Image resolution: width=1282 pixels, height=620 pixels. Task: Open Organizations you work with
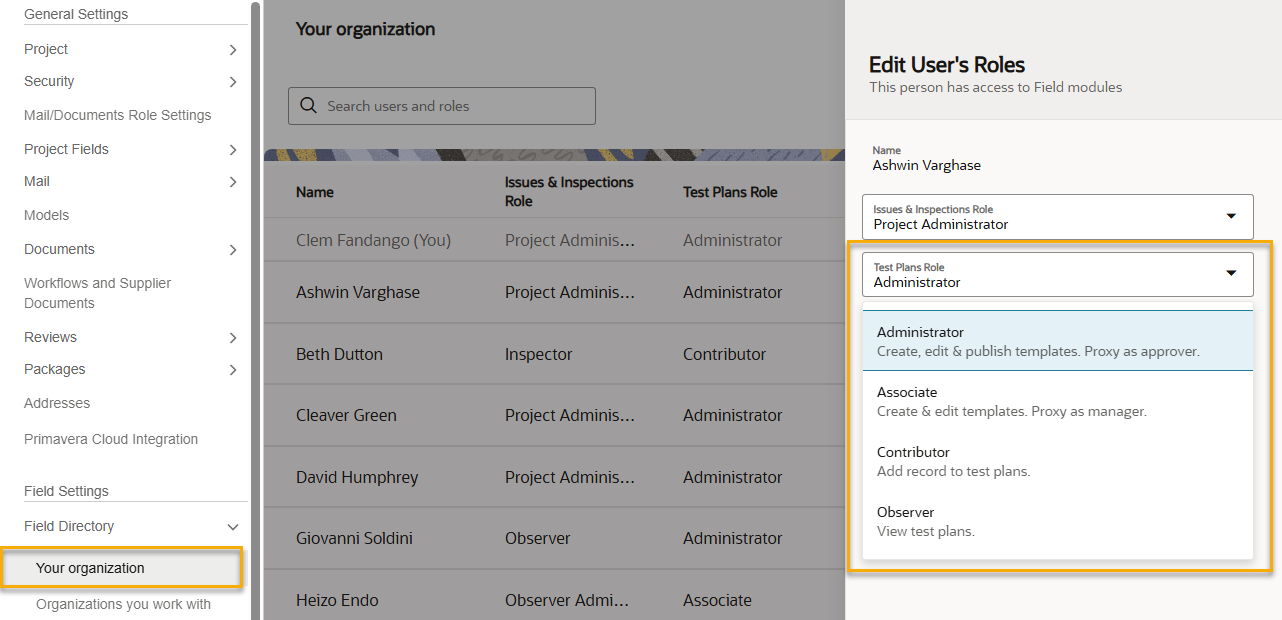click(123, 604)
